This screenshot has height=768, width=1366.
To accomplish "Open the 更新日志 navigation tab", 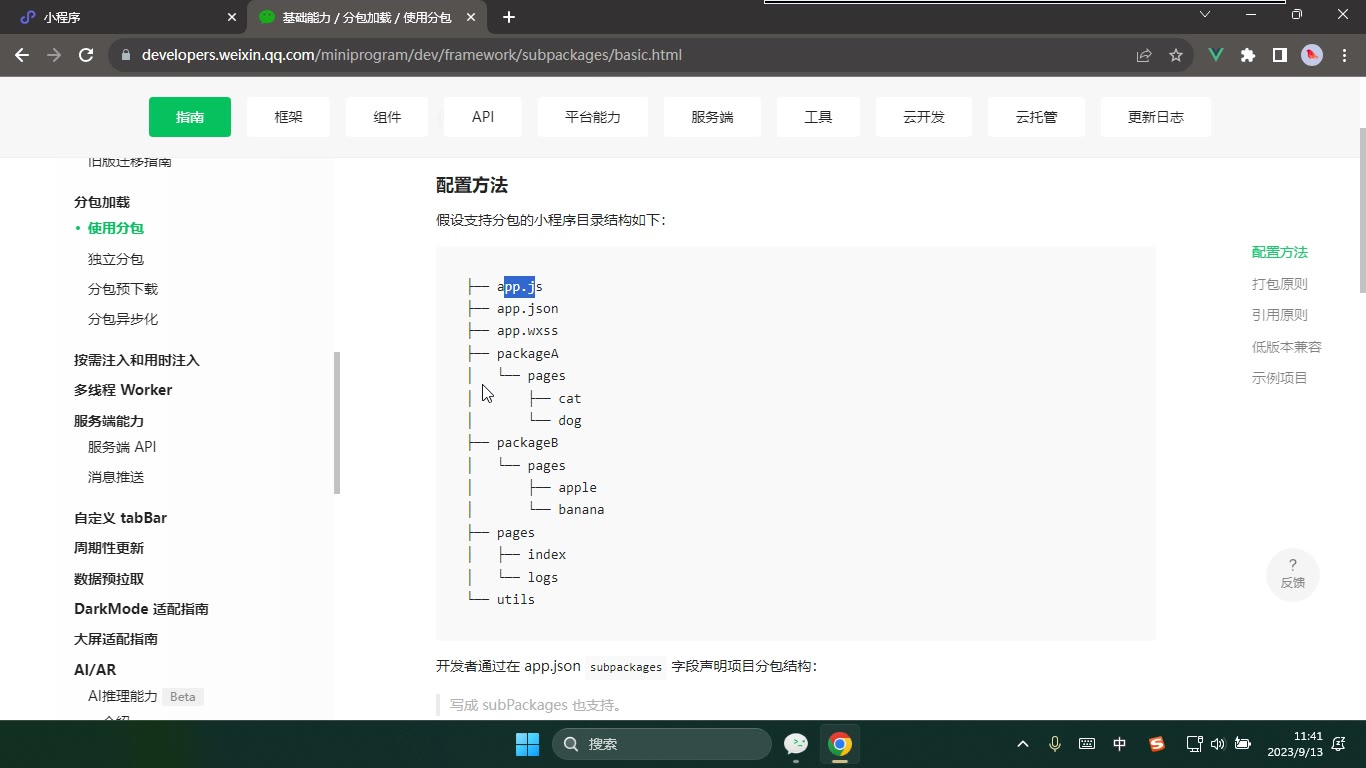I will pyautogui.click(x=1156, y=117).
